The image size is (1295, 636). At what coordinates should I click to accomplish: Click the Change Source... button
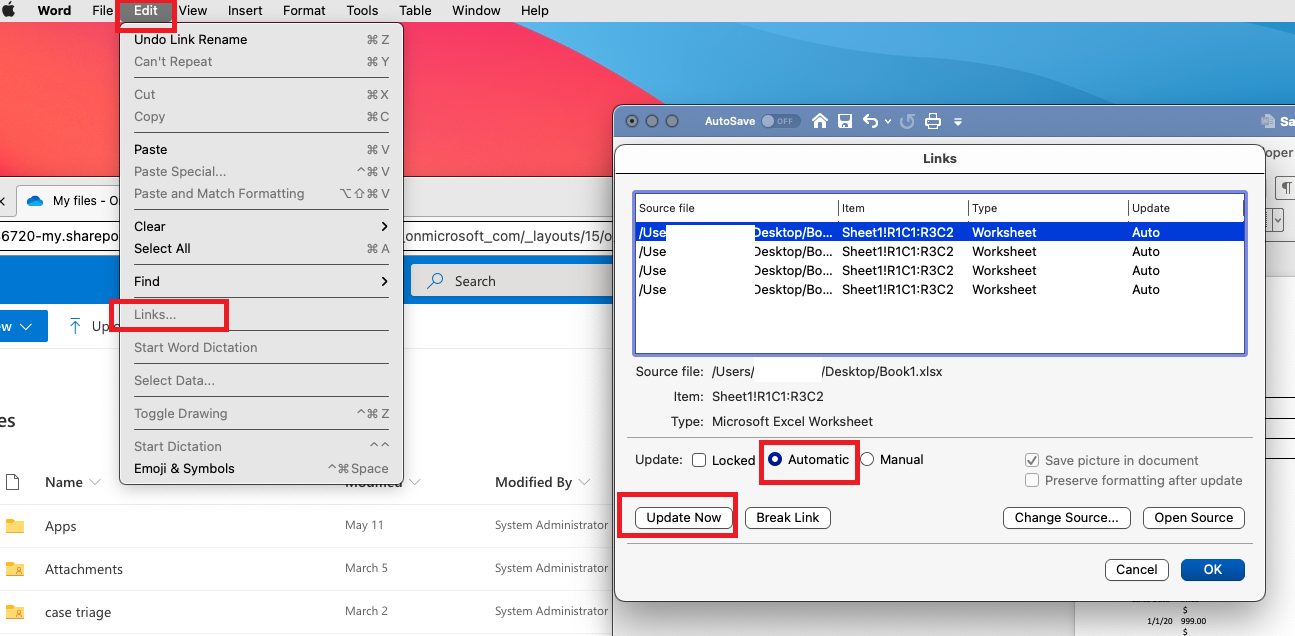[x=1067, y=517]
